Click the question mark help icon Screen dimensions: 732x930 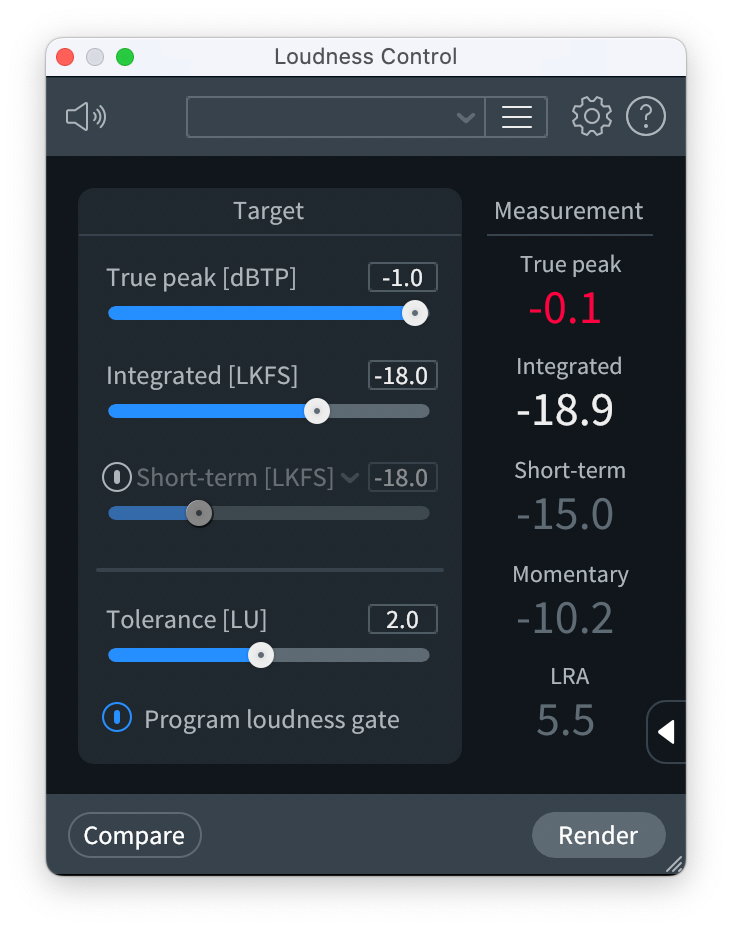click(646, 117)
